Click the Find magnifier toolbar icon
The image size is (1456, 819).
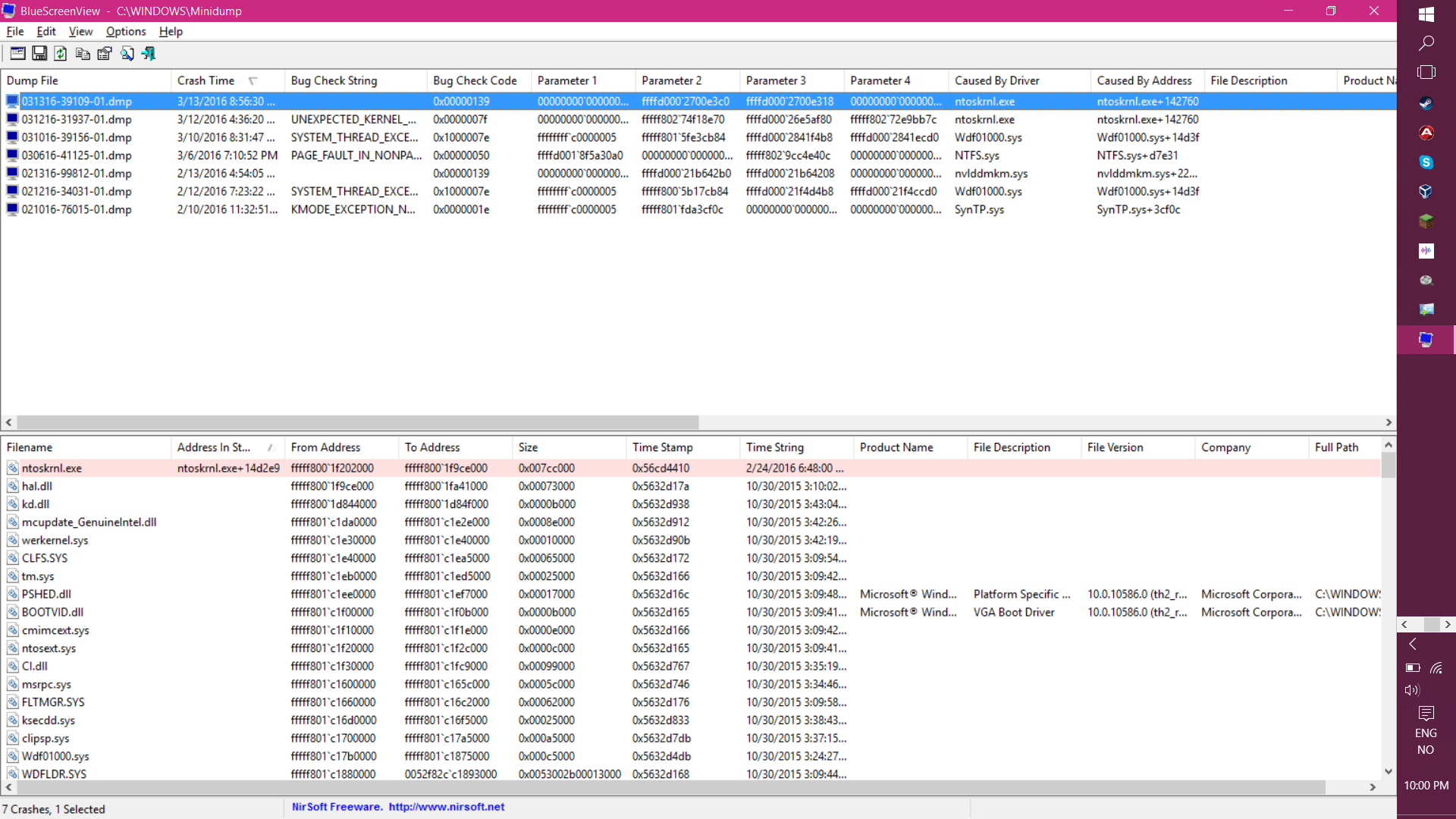(x=127, y=53)
